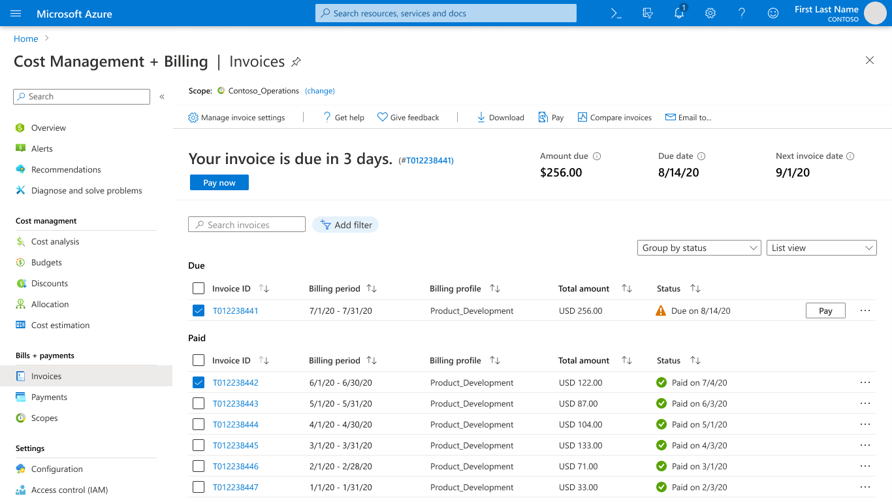Sort Due table by Billing period
Screen dimensions: 892x502
click(371, 289)
